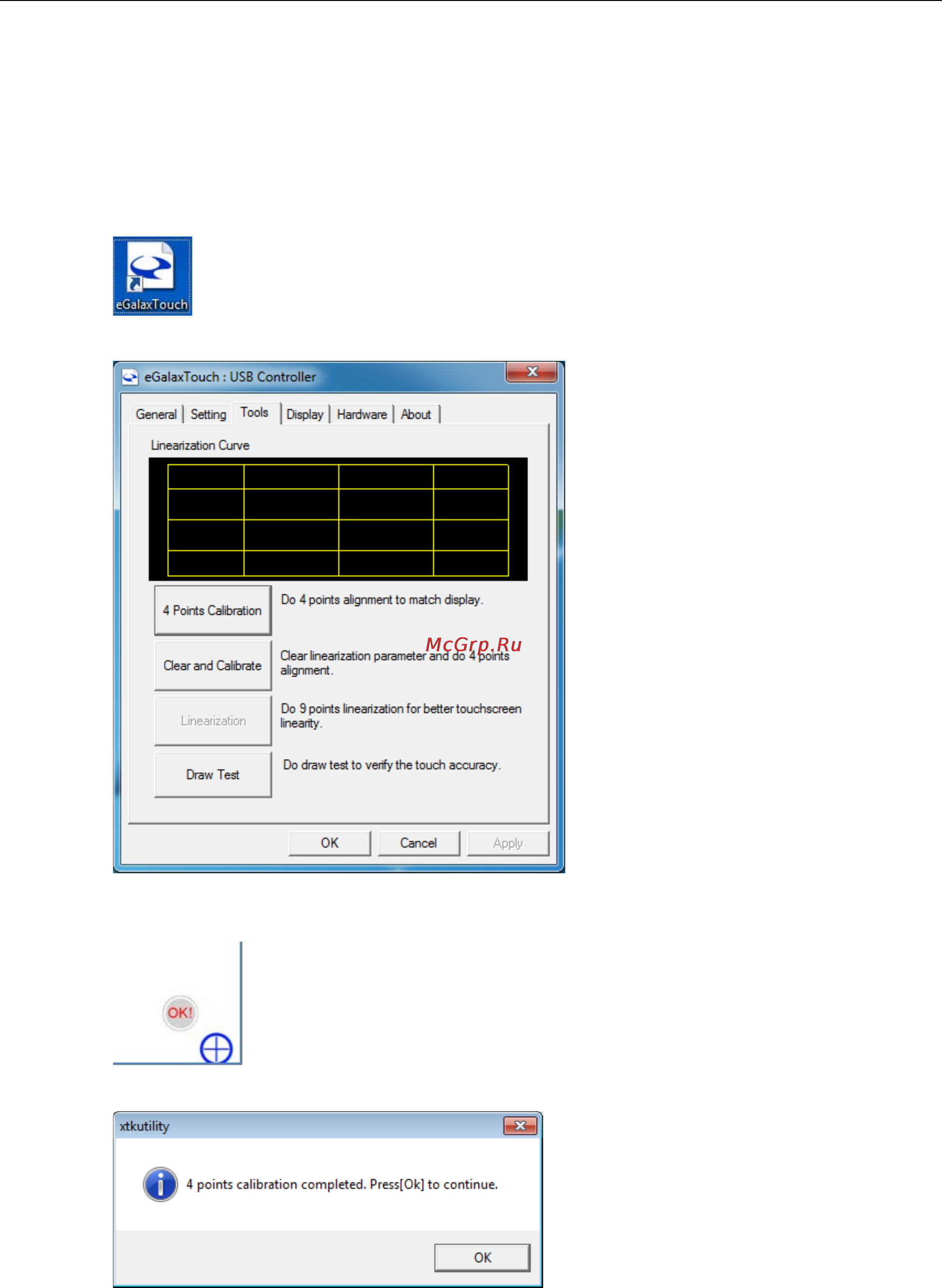Click the 'Linearization Curve' label
The width and height of the screenshot is (942, 1288).
[200, 445]
